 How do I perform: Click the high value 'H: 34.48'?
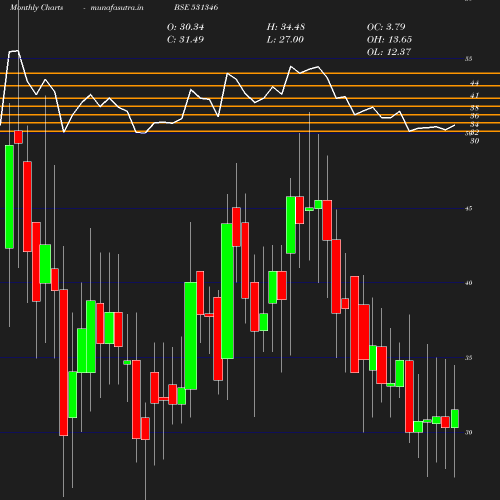286,27
